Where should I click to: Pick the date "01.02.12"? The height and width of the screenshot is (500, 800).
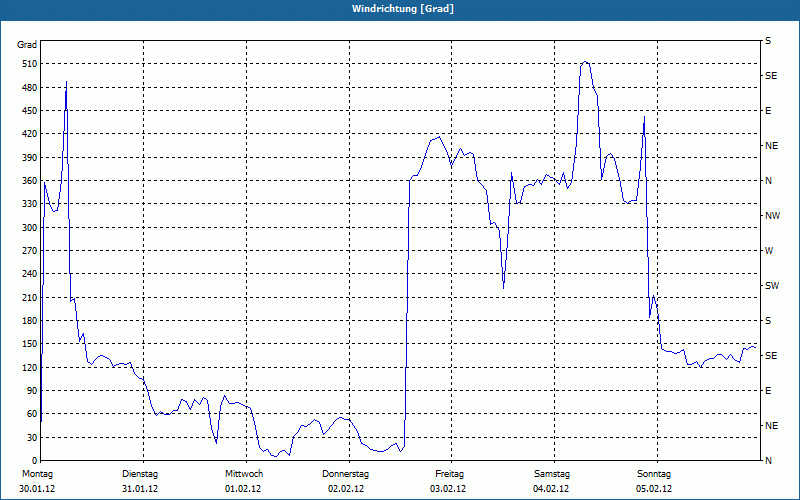[x=243, y=489]
